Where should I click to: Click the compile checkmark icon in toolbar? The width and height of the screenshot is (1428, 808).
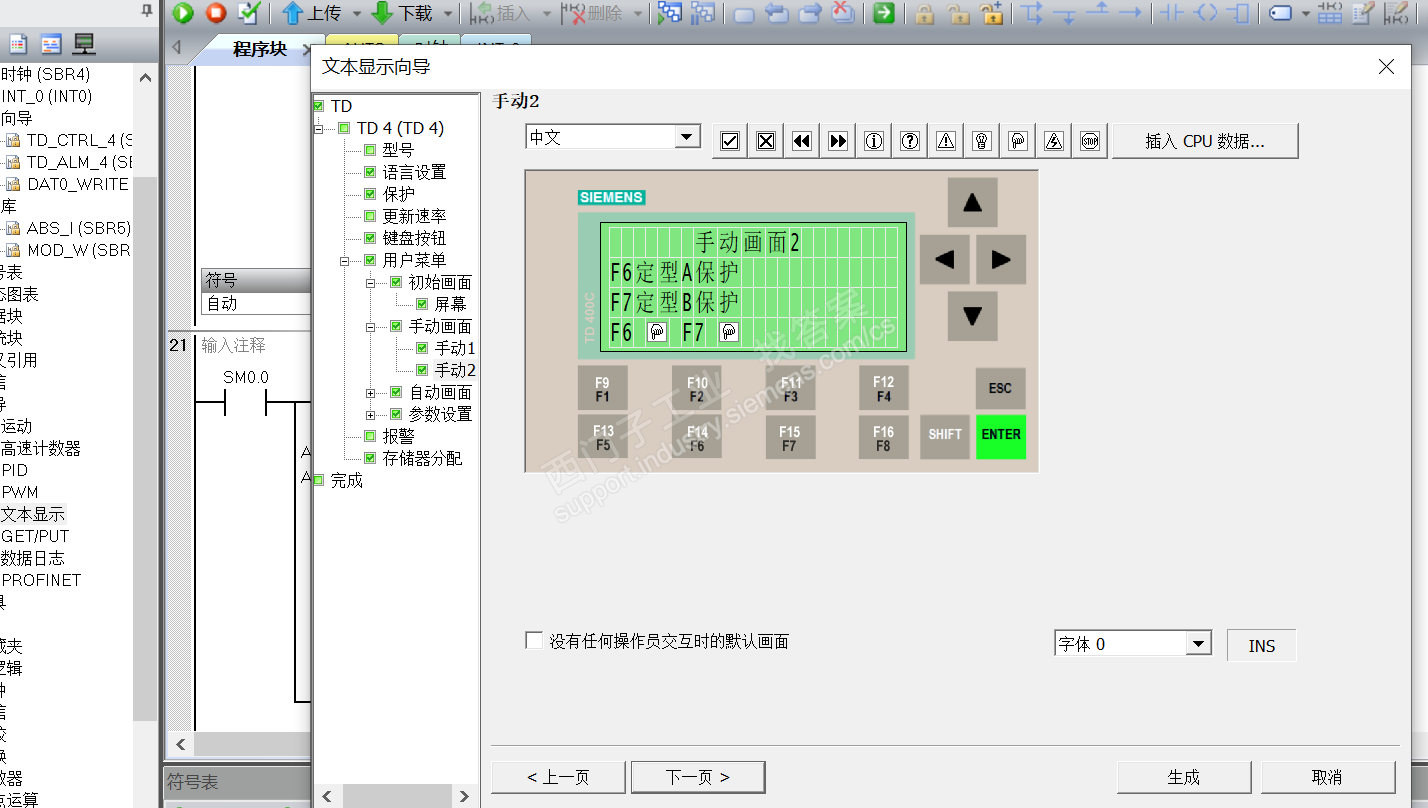[249, 13]
